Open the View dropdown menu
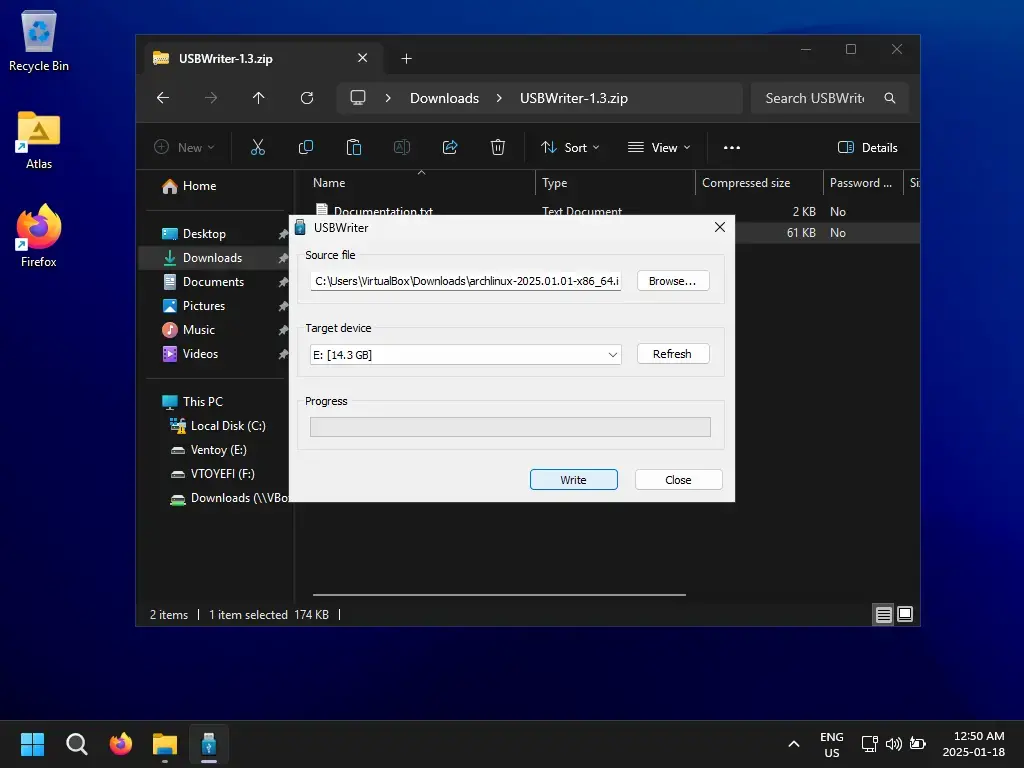The width and height of the screenshot is (1024, 768). (659, 147)
